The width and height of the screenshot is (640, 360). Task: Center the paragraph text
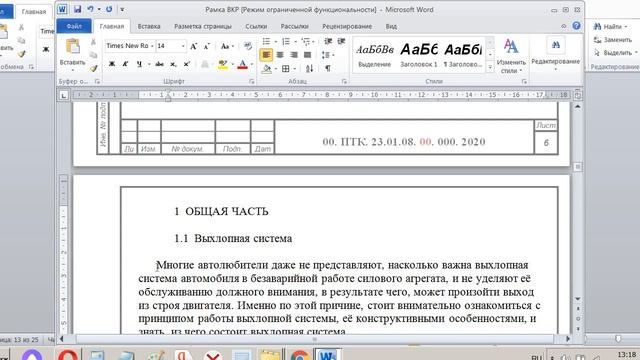[x=280, y=55]
